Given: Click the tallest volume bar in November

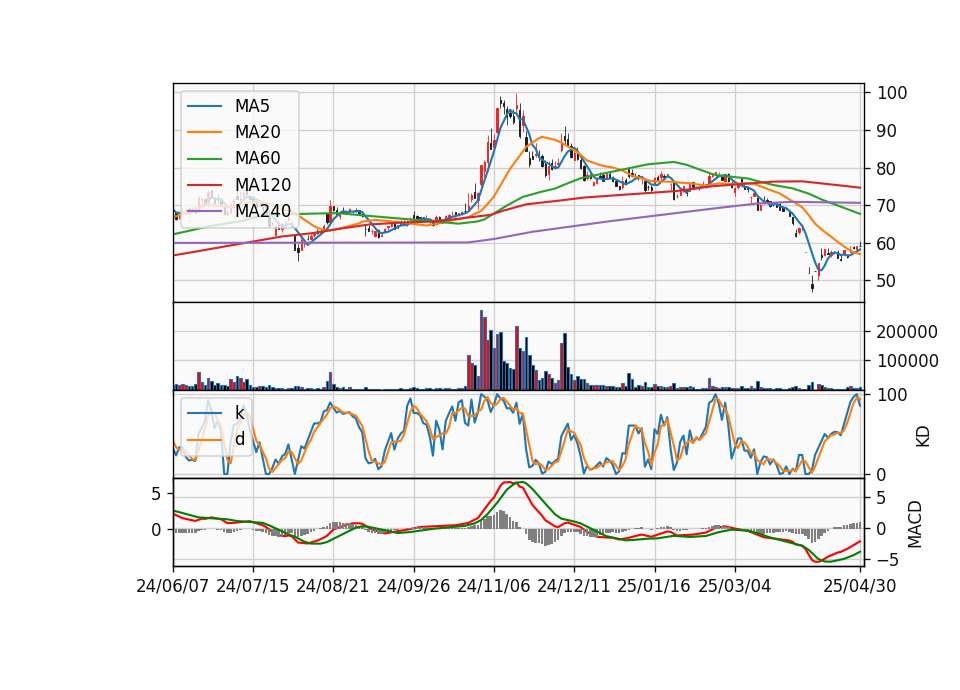Looking at the screenshot, I should [x=481, y=350].
